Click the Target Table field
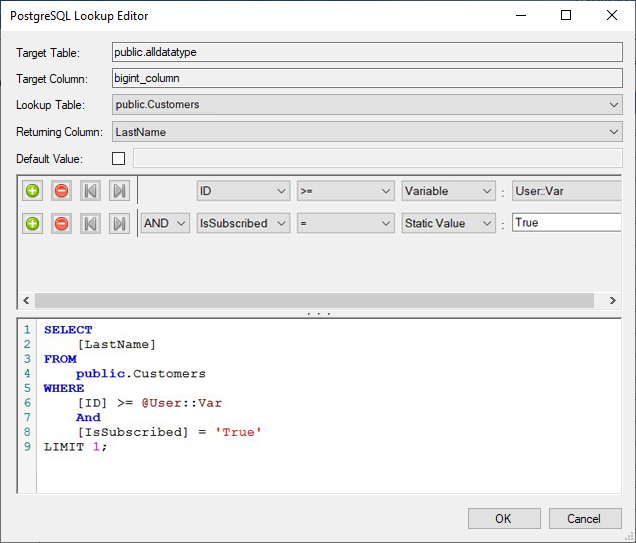 (x=367, y=52)
